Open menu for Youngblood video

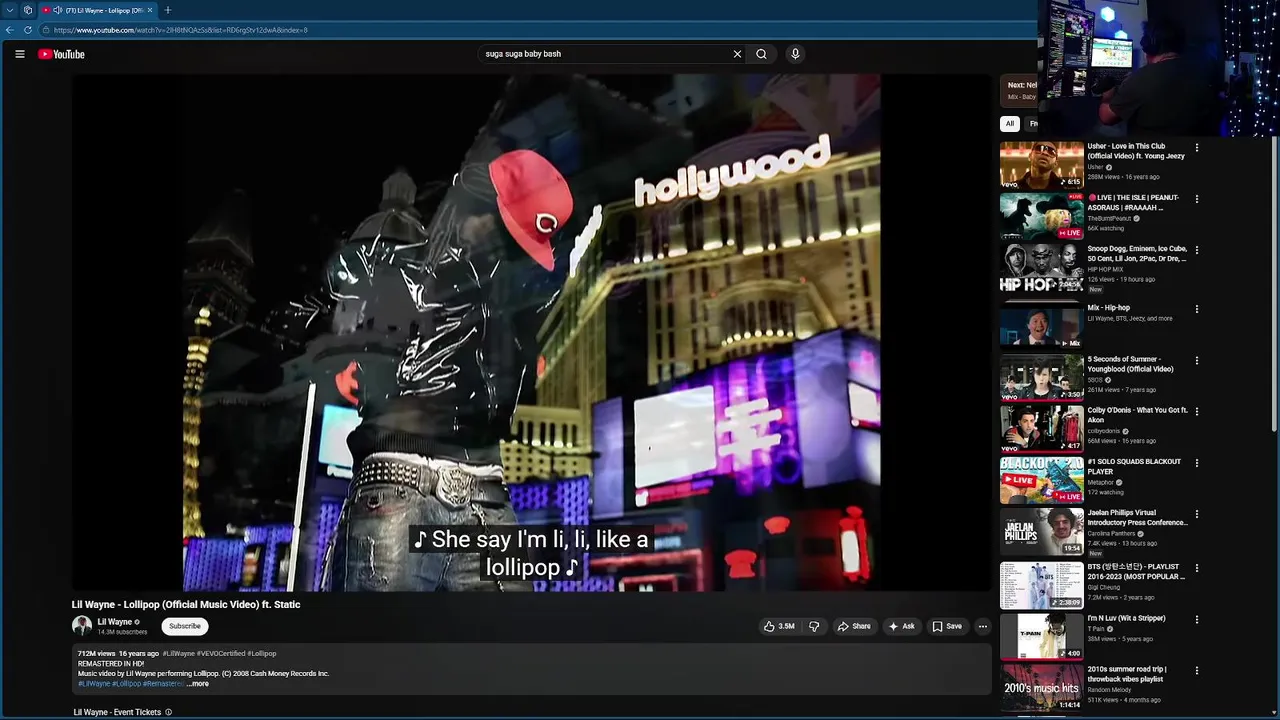[x=1196, y=360]
